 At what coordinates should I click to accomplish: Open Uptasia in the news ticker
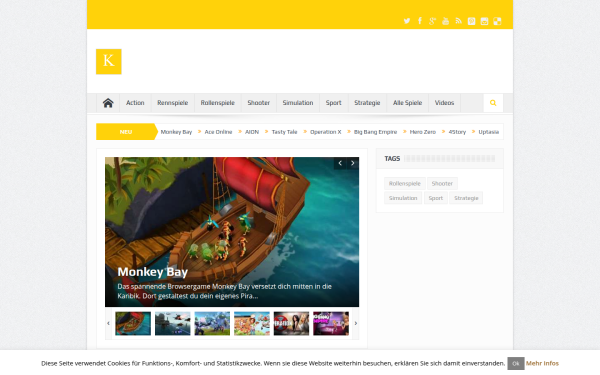point(489,132)
